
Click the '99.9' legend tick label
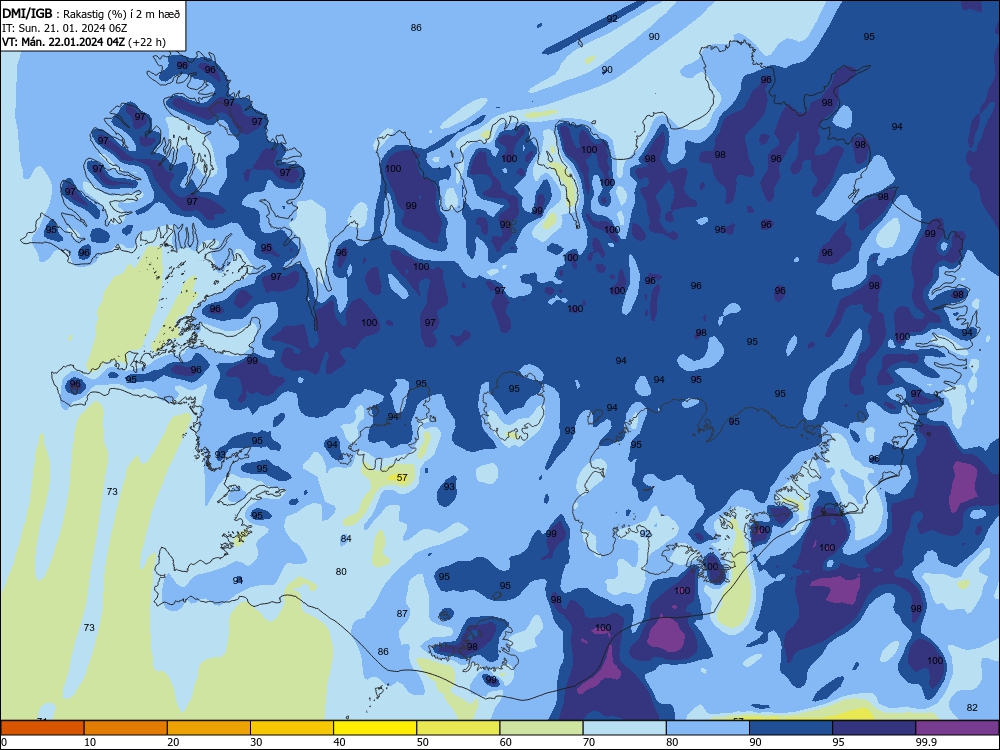[x=925, y=742]
